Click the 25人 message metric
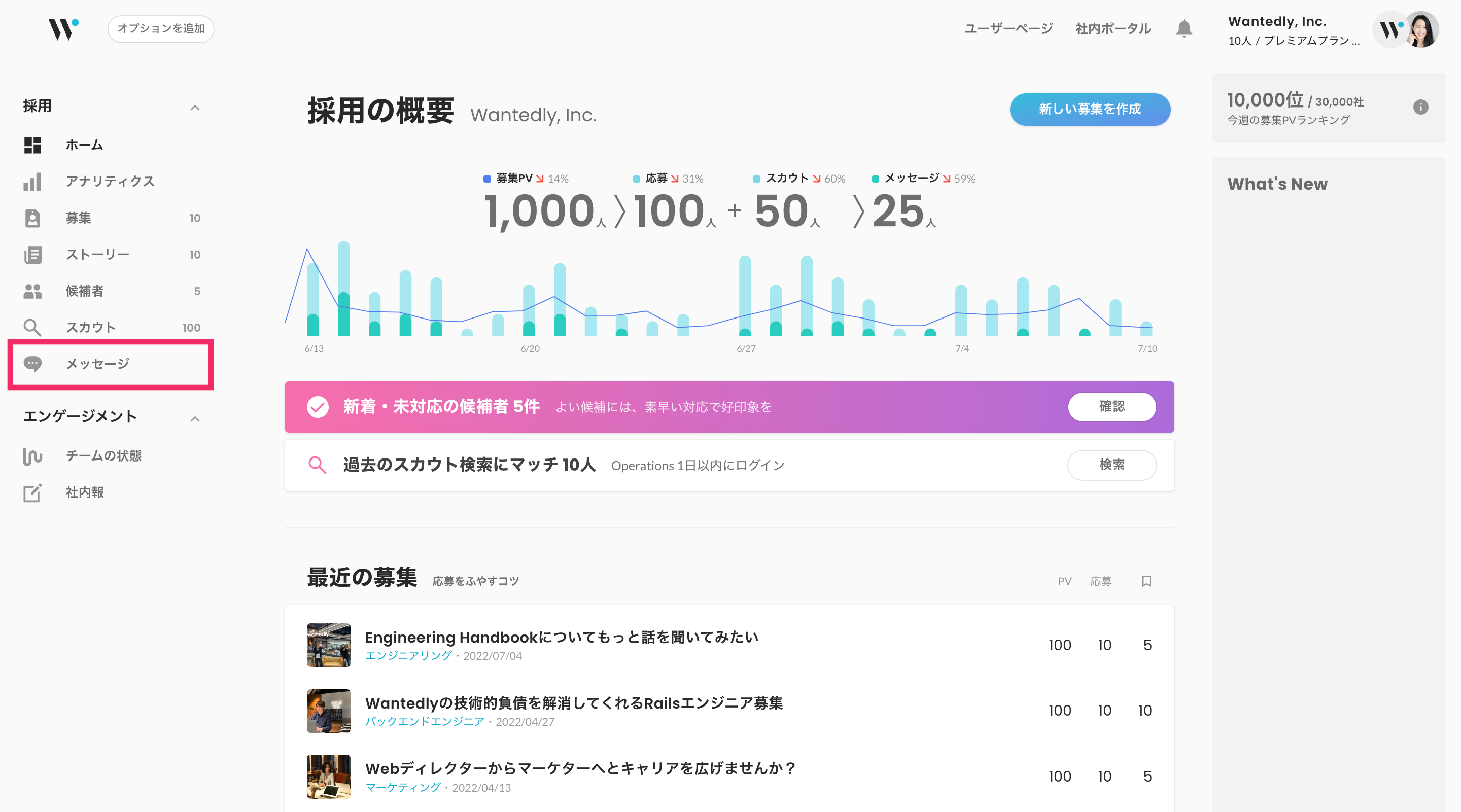Viewport: 1461px width, 812px height. (x=903, y=211)
